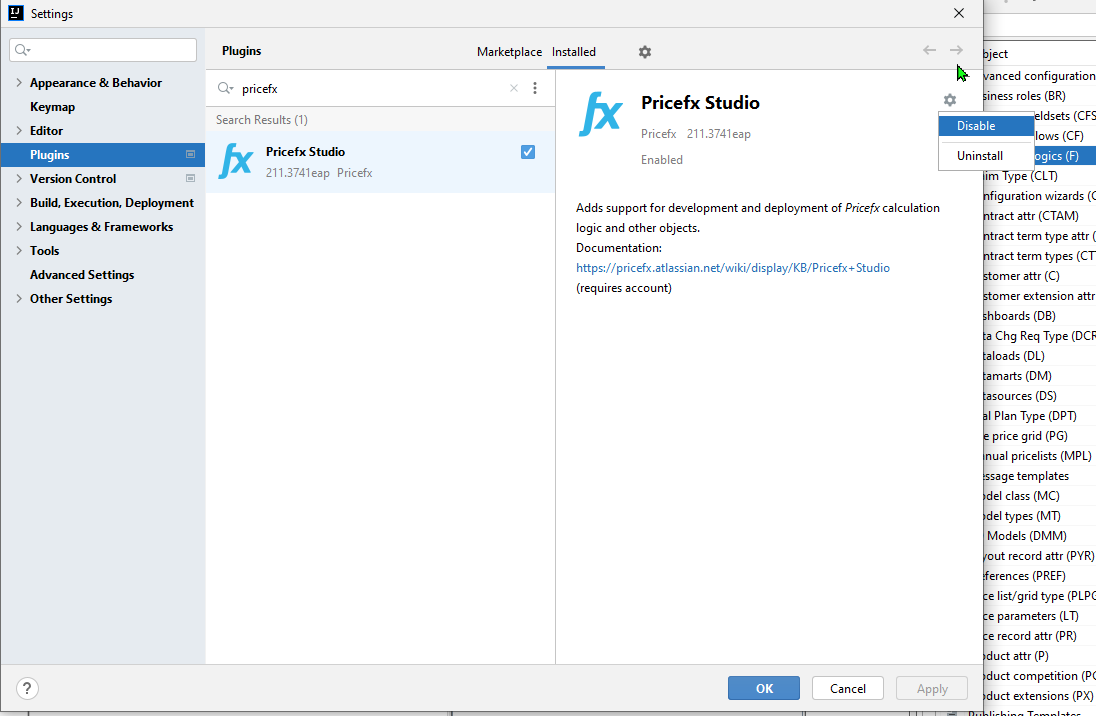Expand the Editor settings section

click(x=18, y=130)
